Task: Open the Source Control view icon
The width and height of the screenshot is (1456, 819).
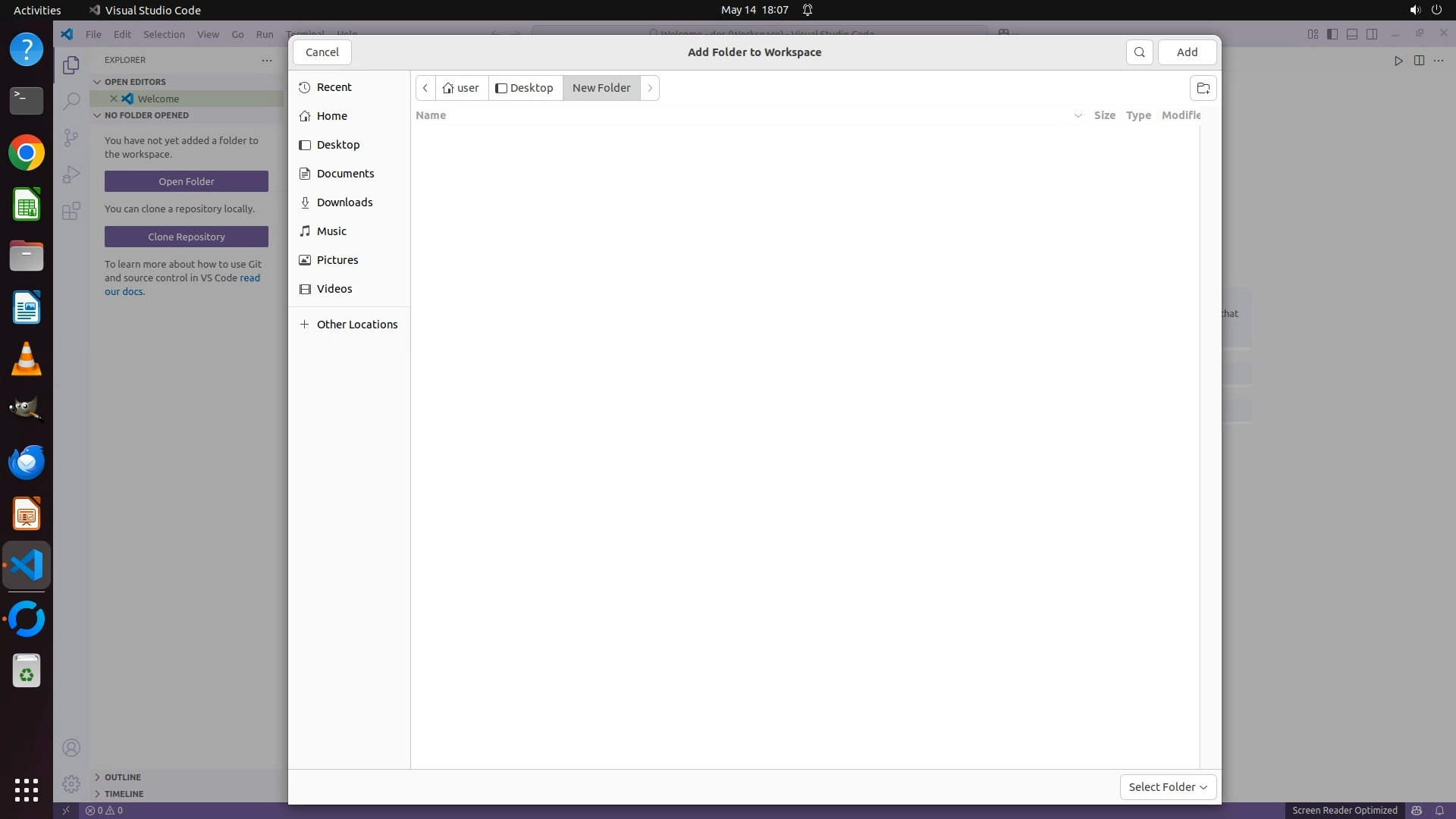Action: pos(71,137)
